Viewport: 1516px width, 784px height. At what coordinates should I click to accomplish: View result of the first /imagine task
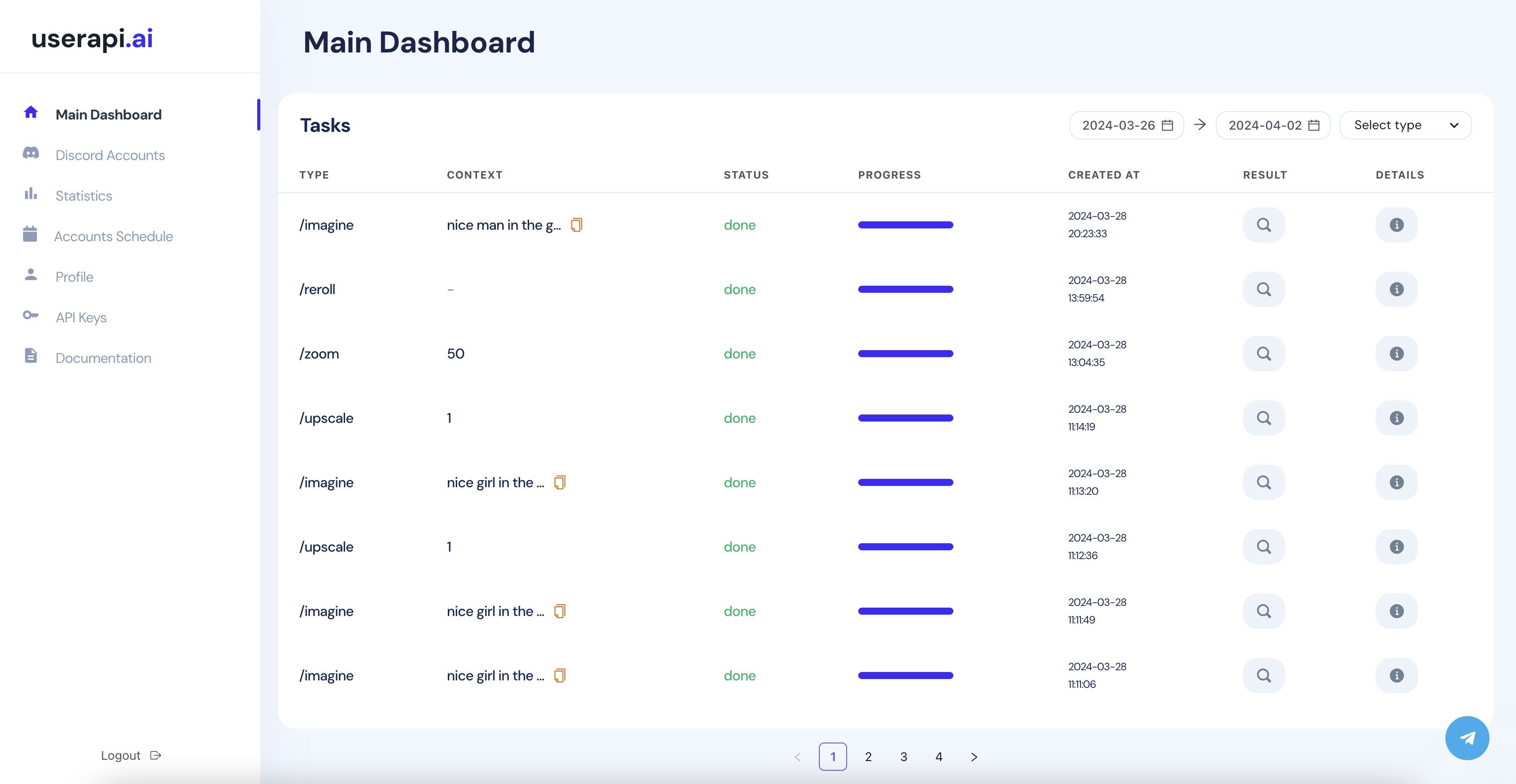1263,225
